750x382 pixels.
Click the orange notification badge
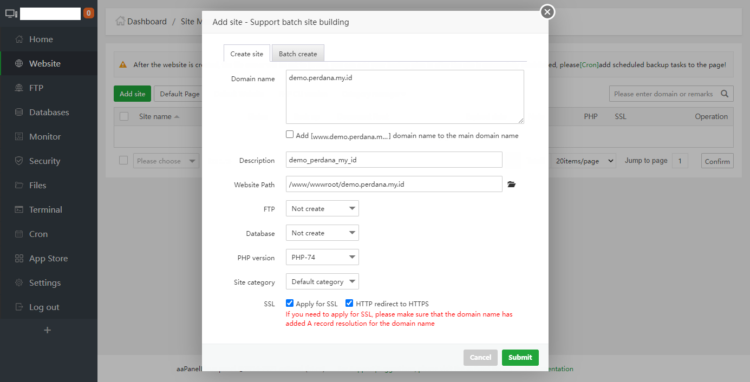tap(88, 13)
